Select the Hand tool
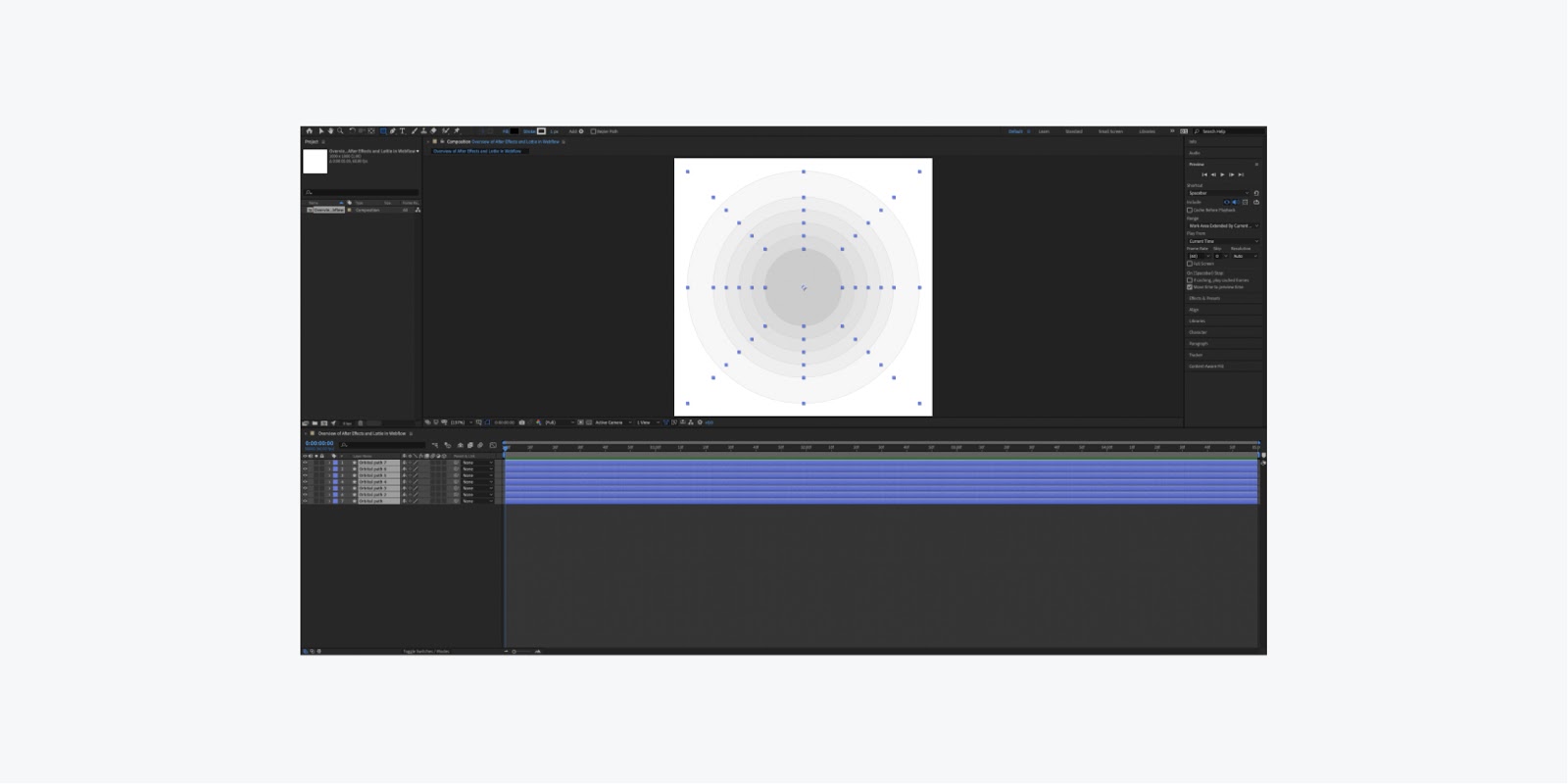Viewport: 1568px width, 784px height. [x=330, y=131]
